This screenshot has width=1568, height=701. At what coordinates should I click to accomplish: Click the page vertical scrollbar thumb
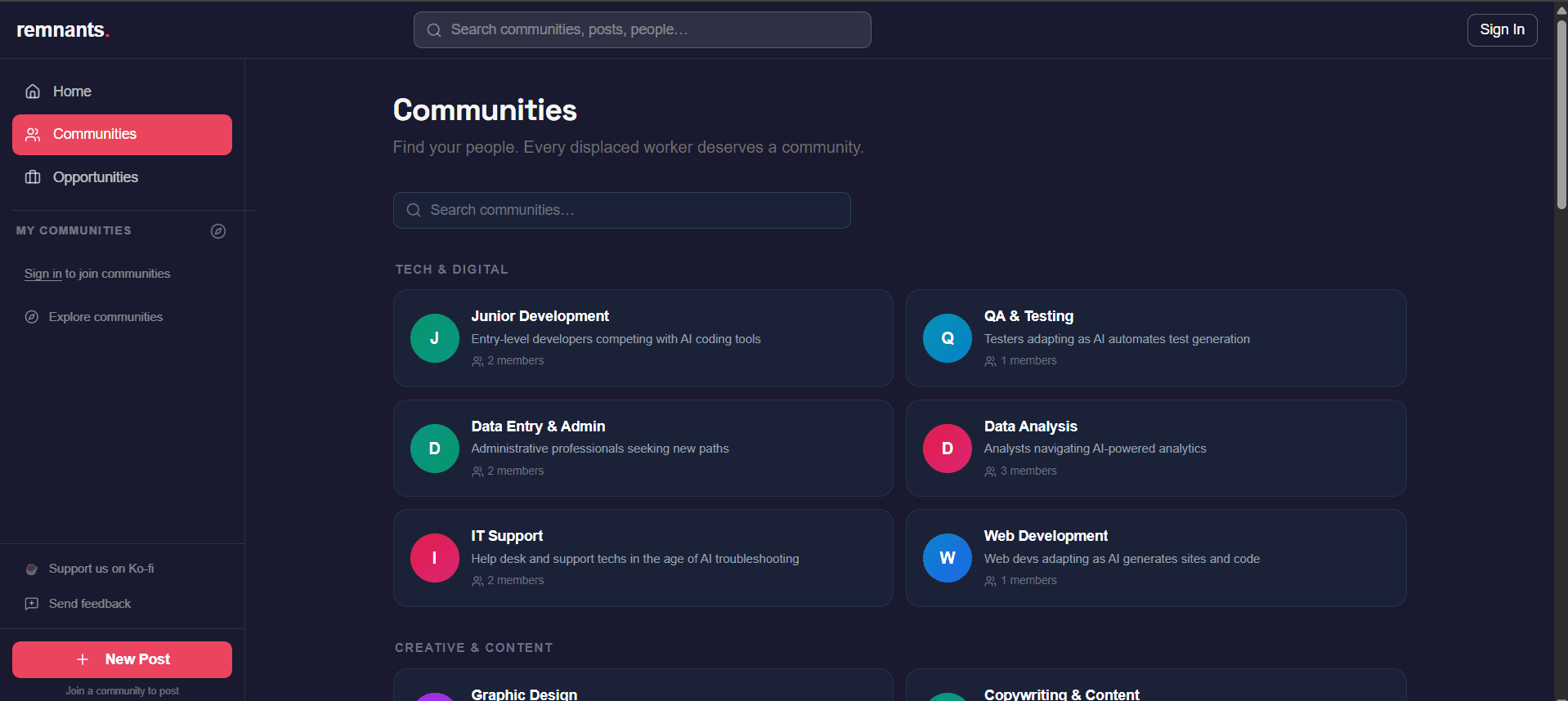click(1561, 114)
